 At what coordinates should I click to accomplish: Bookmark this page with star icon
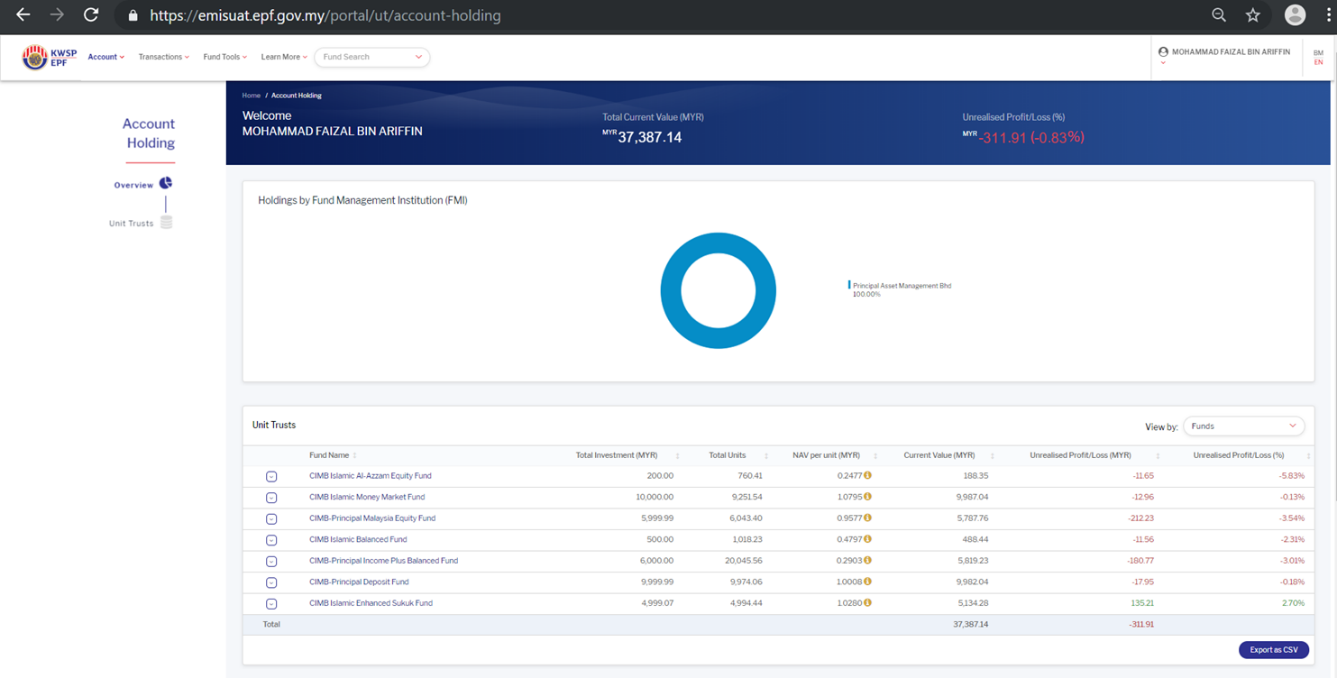pos(1253,15)
